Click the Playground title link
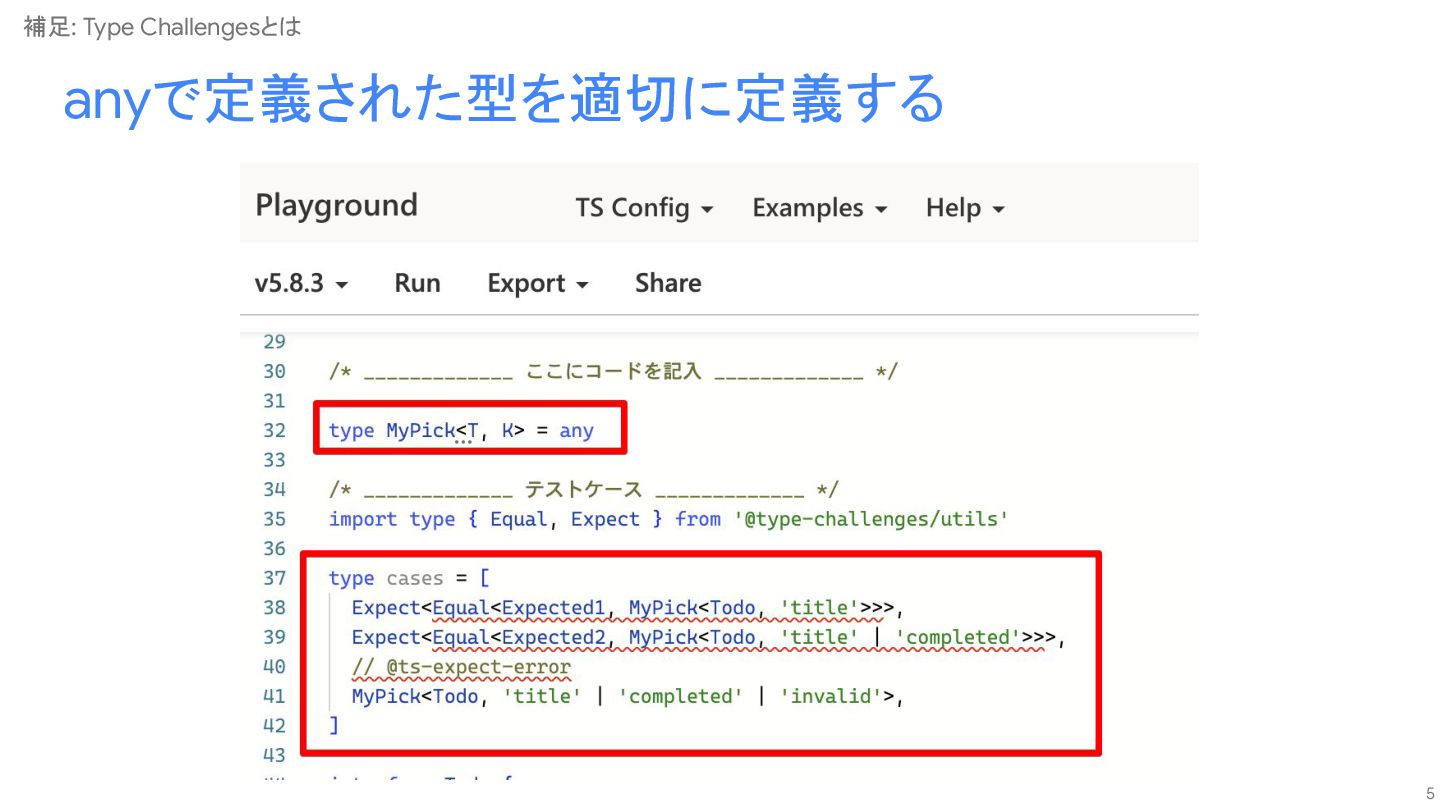 coord(336,205)
